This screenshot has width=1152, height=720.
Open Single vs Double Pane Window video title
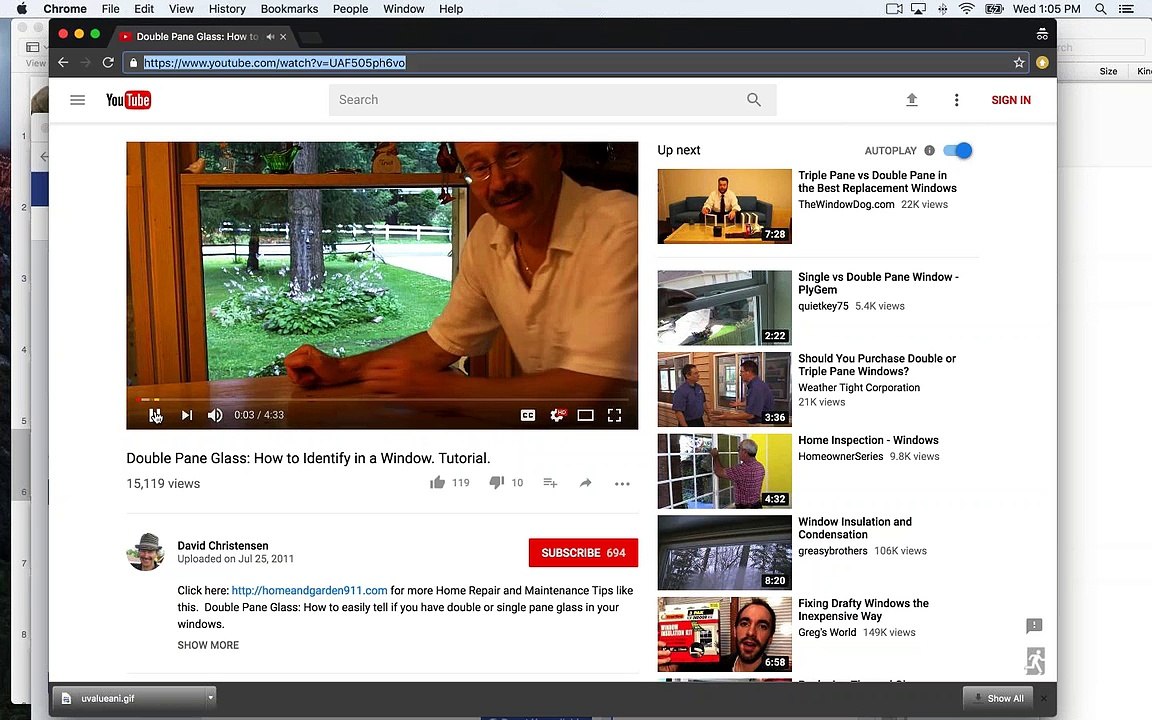pos(878,283)
